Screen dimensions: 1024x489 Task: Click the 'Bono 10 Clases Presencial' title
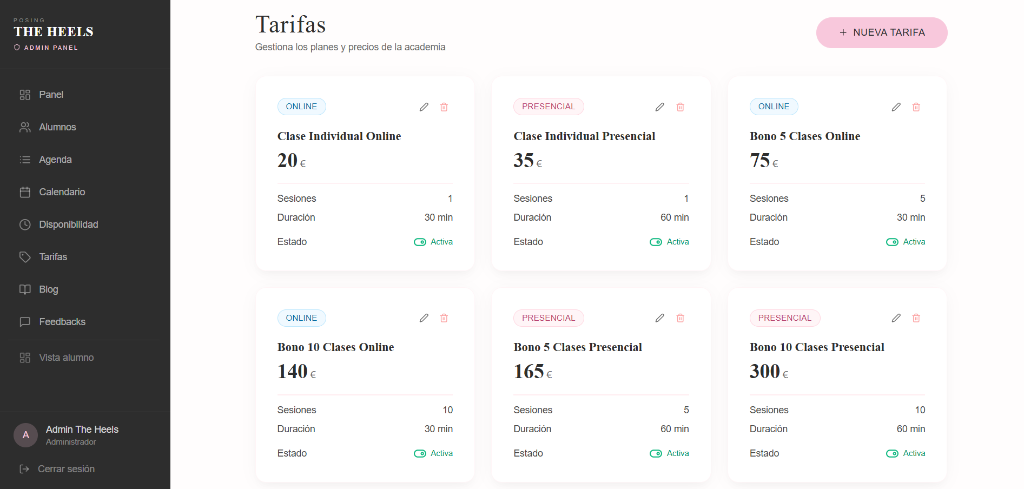tap(817, 347)
